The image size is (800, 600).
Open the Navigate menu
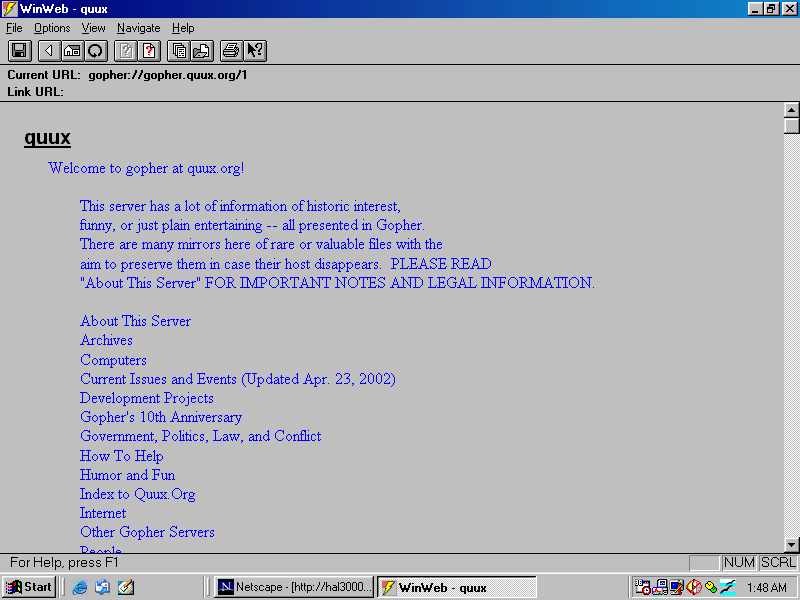[138, 28]
